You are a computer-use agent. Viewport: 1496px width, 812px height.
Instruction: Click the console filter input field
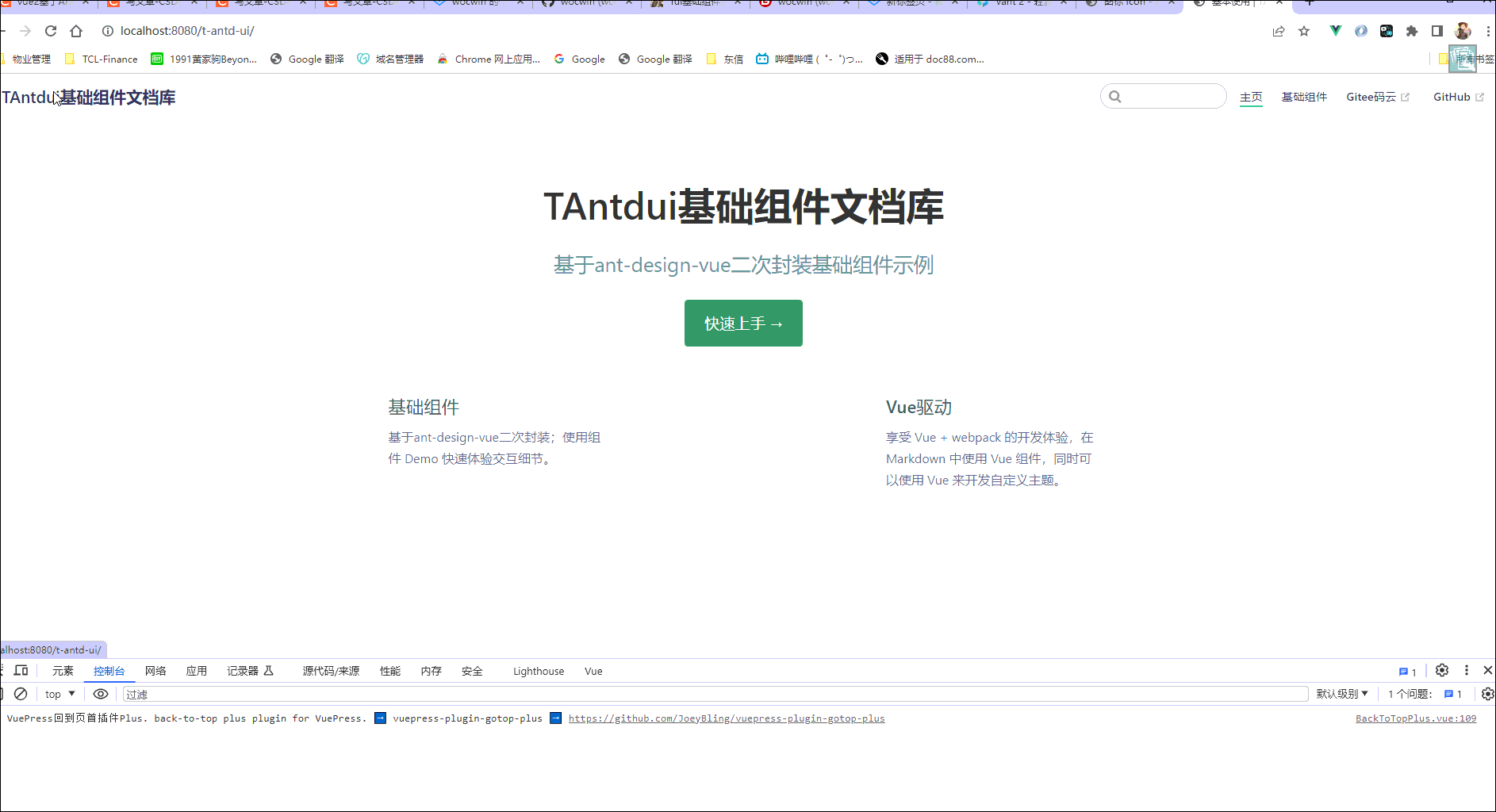317,693
